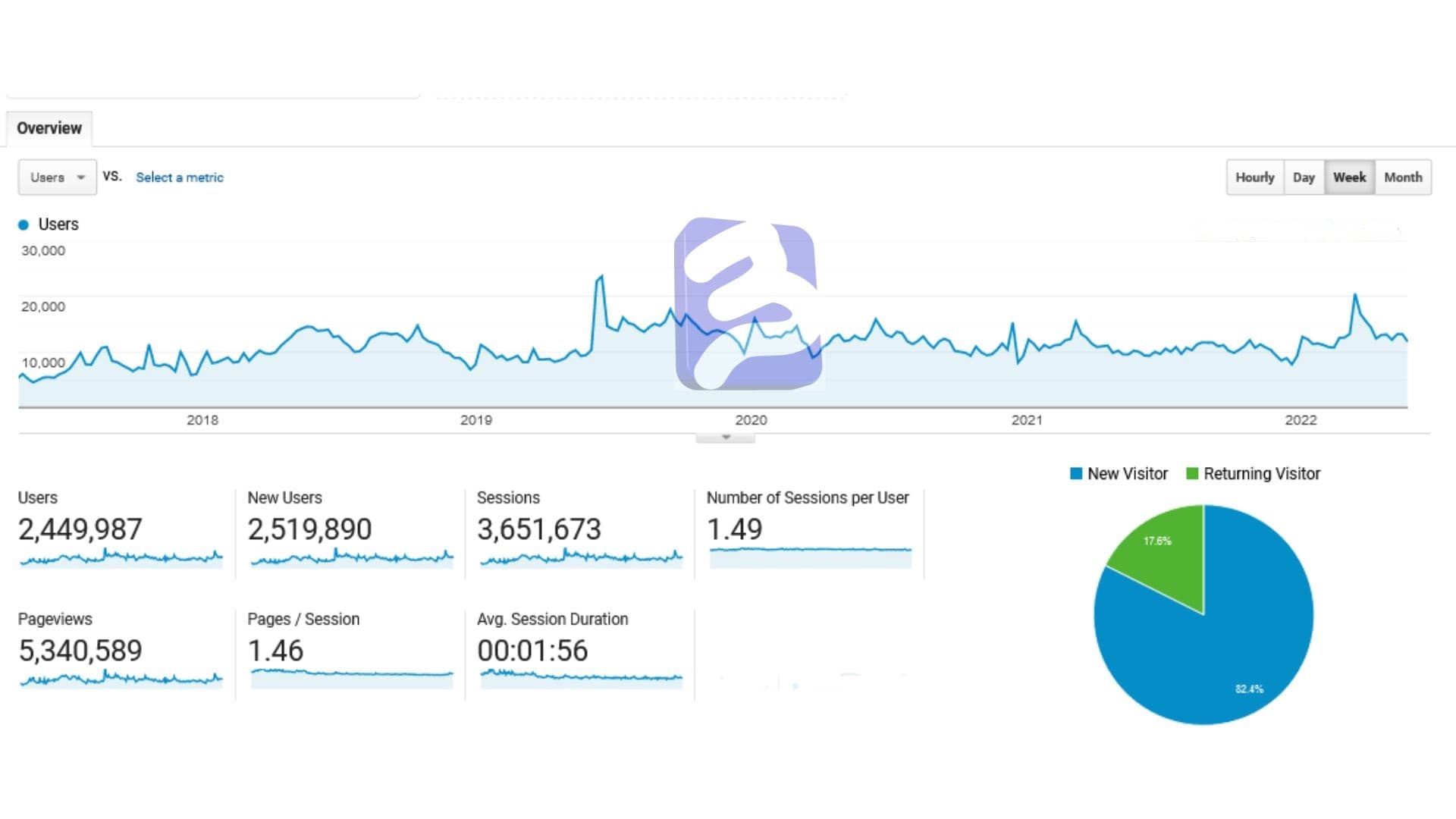Click the New Visitor legend label

click(x=1128, y=474)
